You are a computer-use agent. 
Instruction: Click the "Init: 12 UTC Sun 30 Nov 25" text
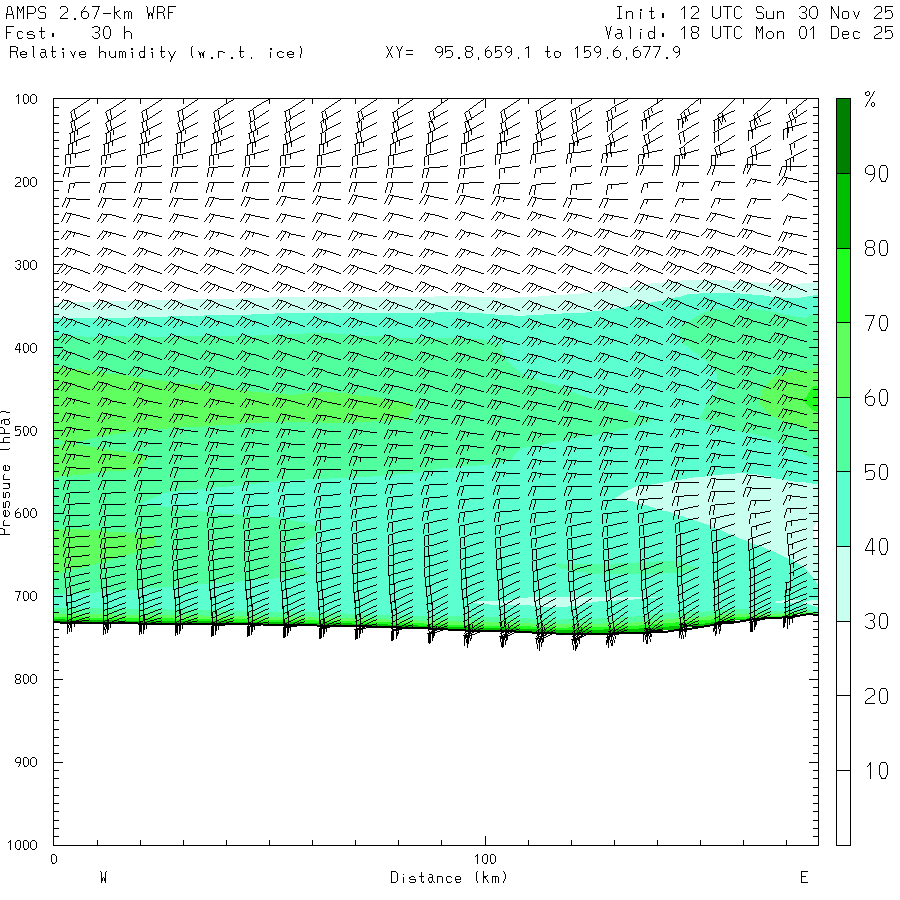[754, 14]
